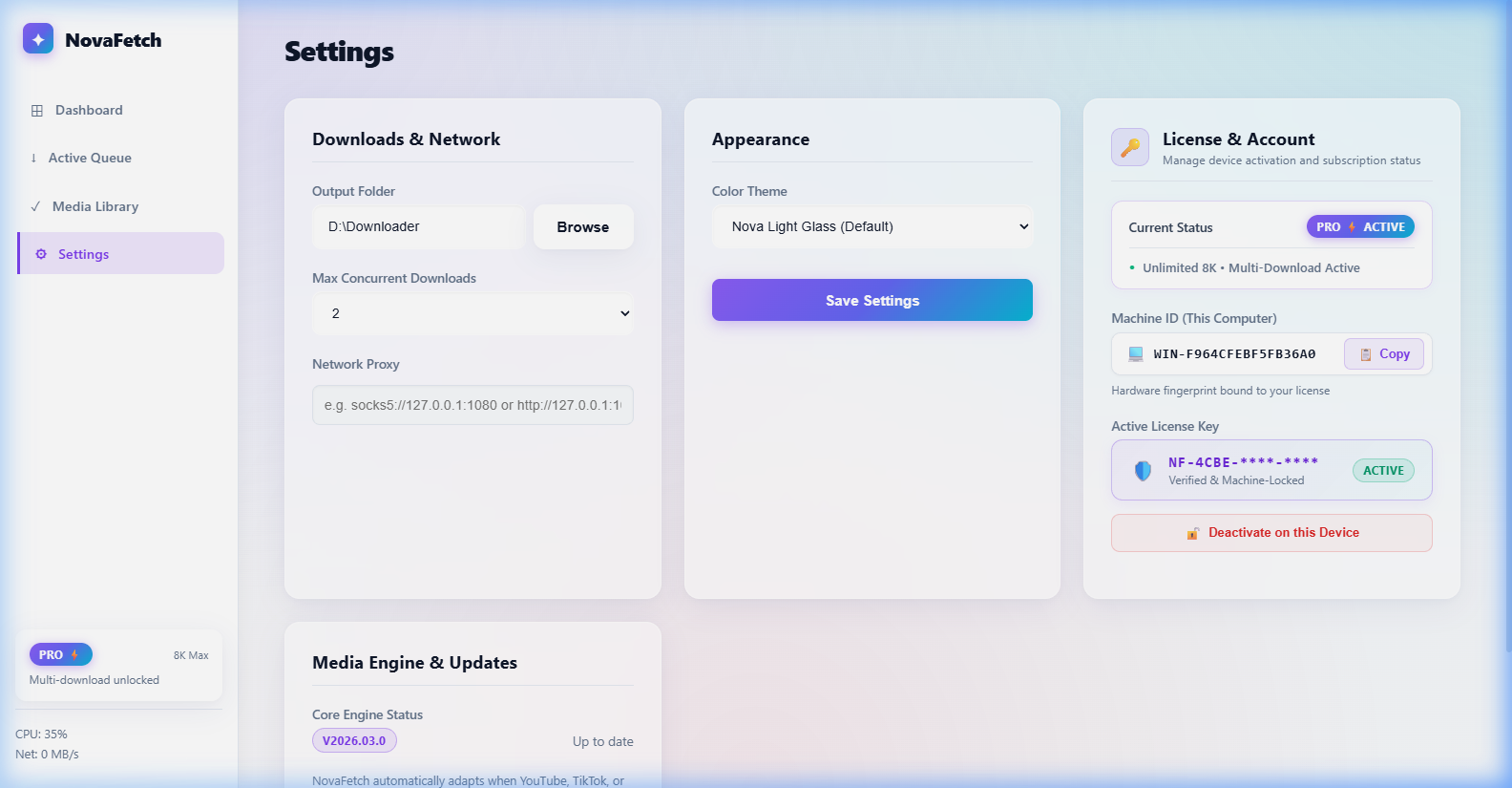This screenshot has width=1512, height=788.
Task: Click the unlock icon on Deactivate button
Action: (1193, 533)
